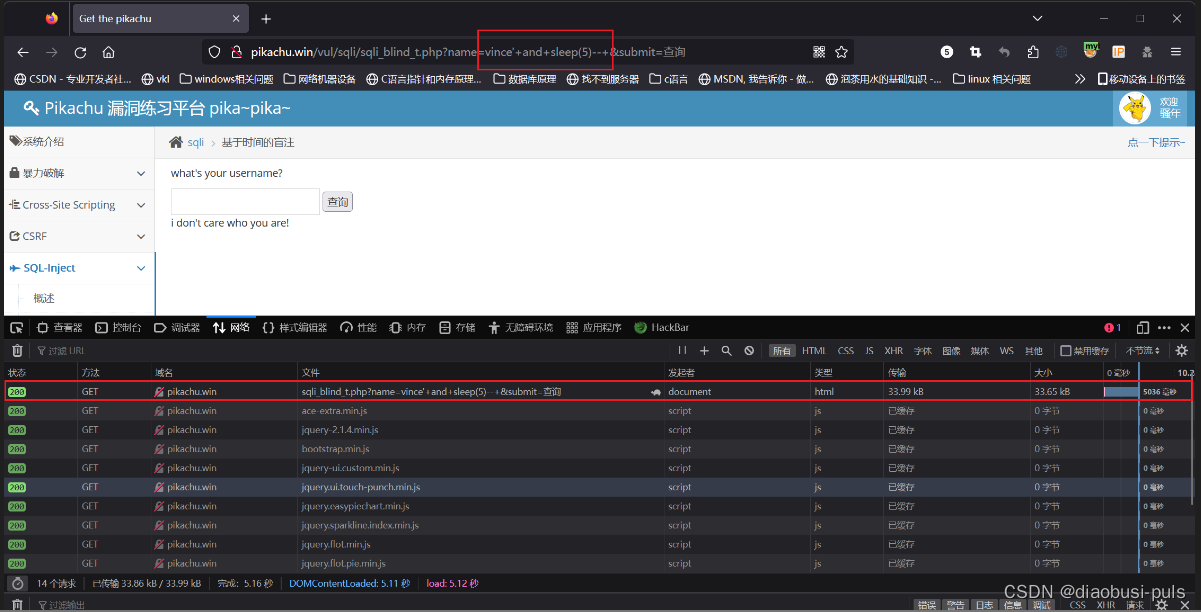This screenshot has width=1201, height=612.
Task: Pause network recording in DevTools
Action: pos(682,351)
